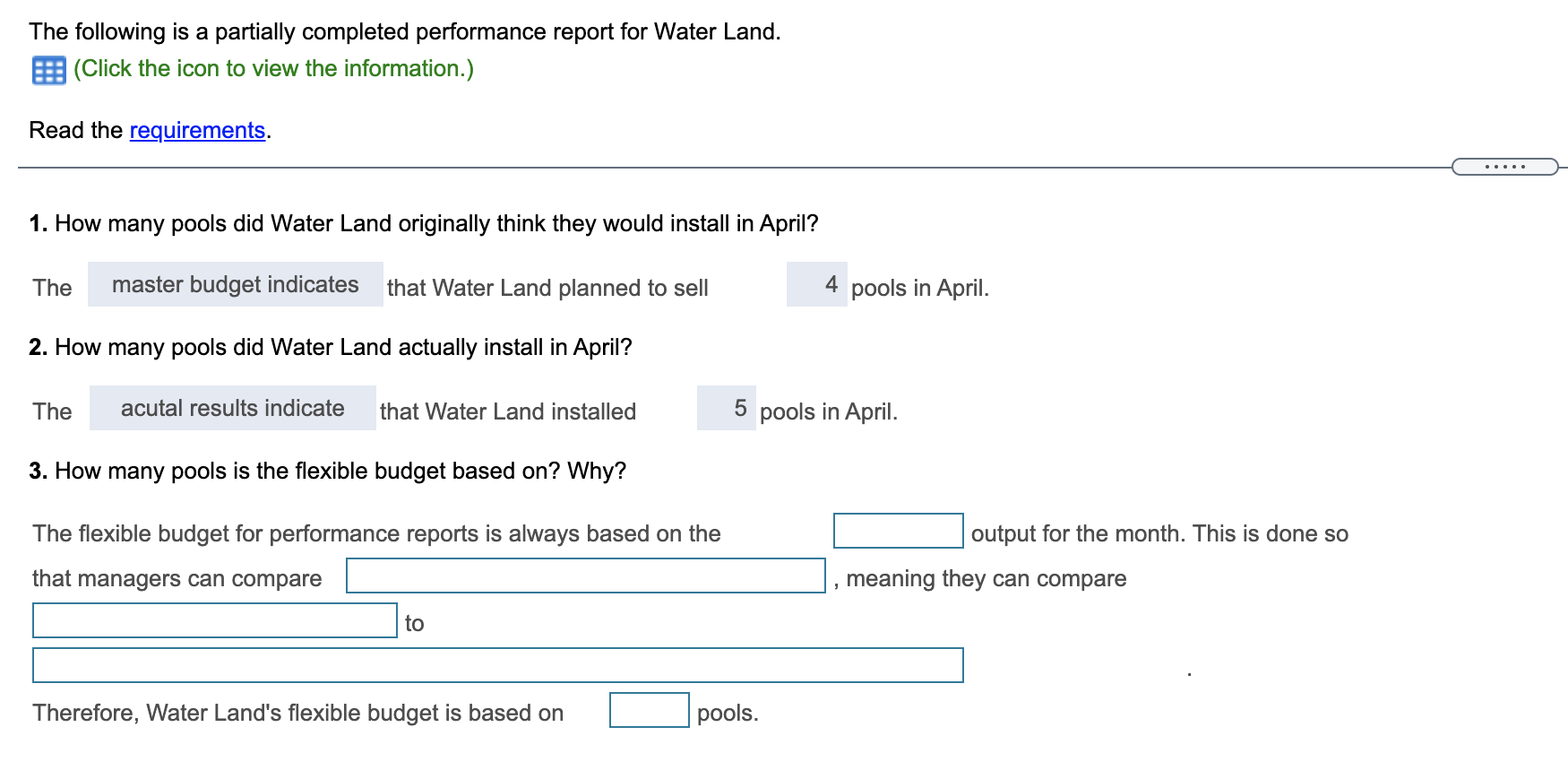Open the requirements link
Screen dimensions: 1568x779
click(x=197, y=131)
